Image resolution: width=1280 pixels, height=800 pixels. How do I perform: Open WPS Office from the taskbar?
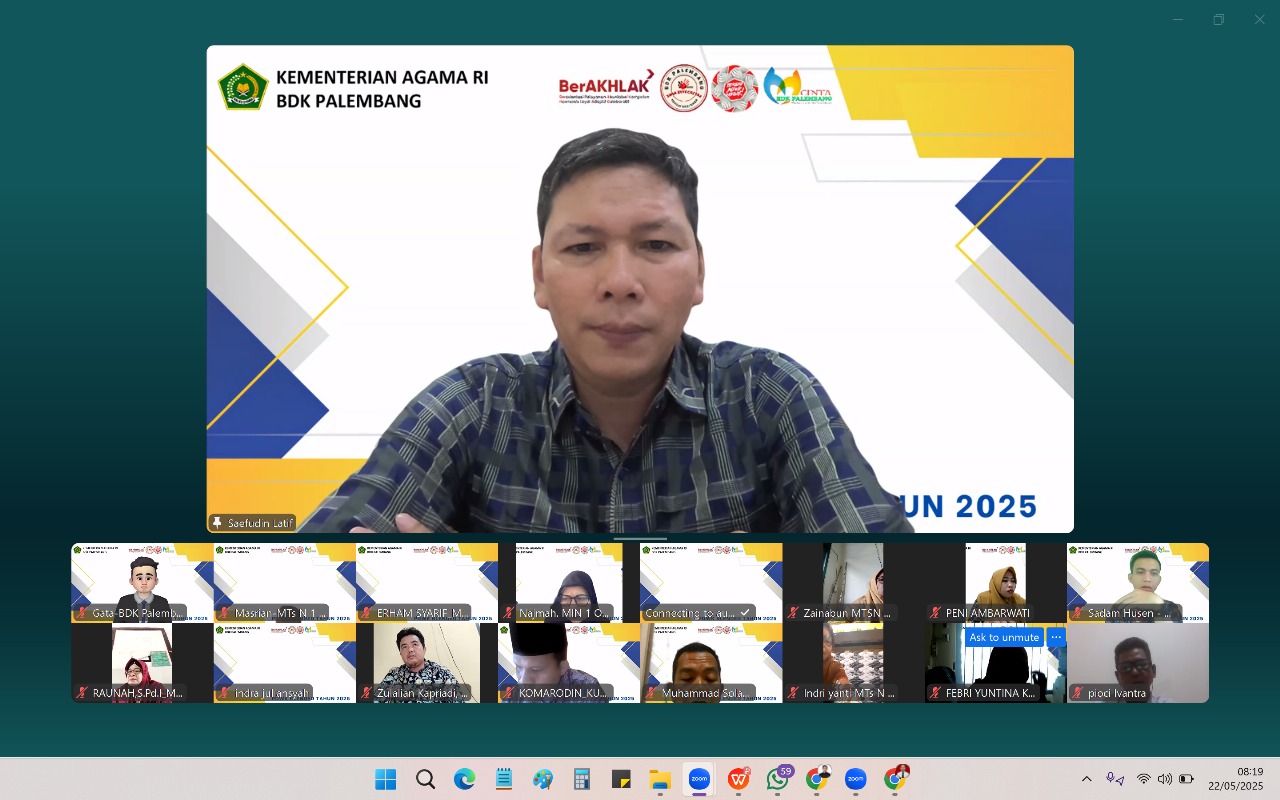coord(738,778)
